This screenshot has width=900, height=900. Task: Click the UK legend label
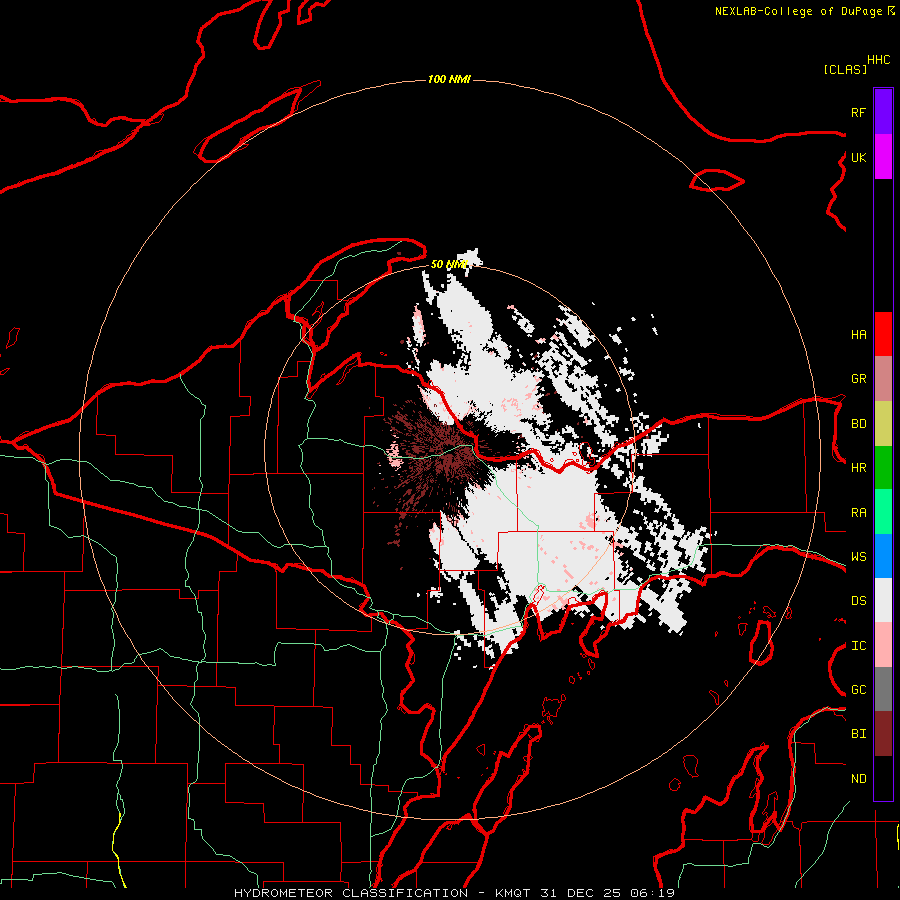[x=858, y=157]
